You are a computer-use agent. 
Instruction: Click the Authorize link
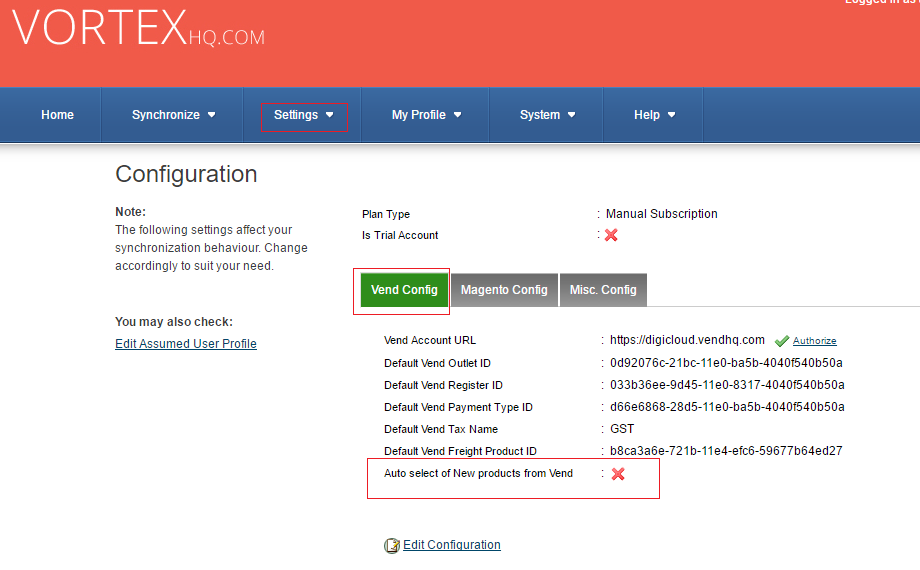coord(814,341)
